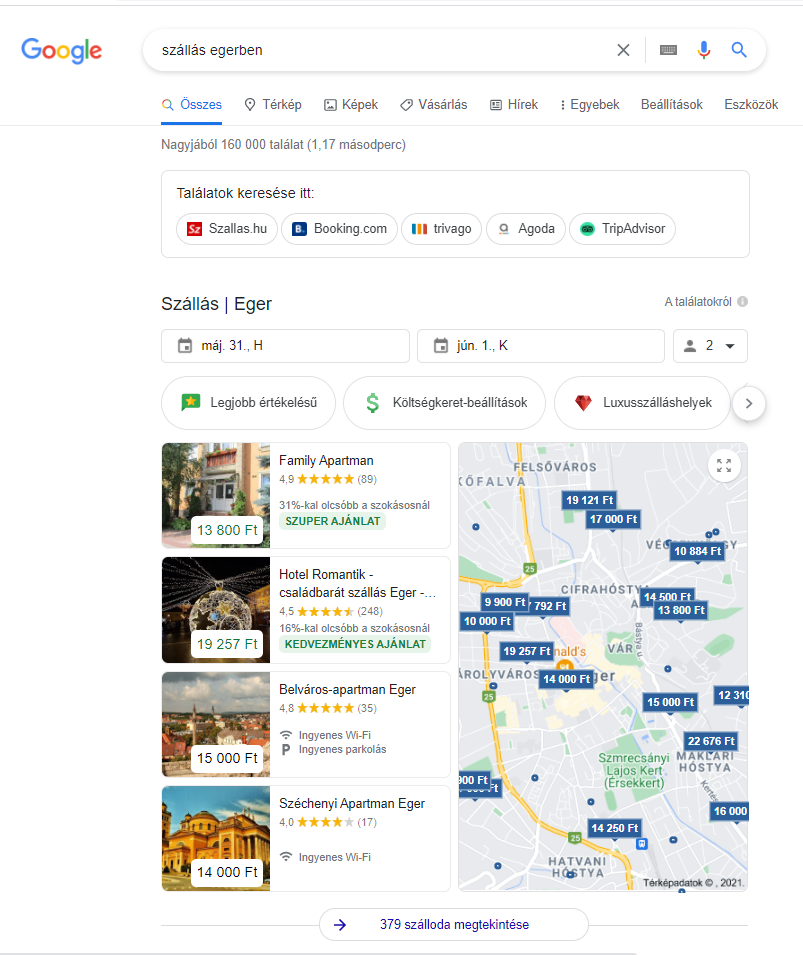Click the 15 000 Ft map price marker

click(670, 702)
